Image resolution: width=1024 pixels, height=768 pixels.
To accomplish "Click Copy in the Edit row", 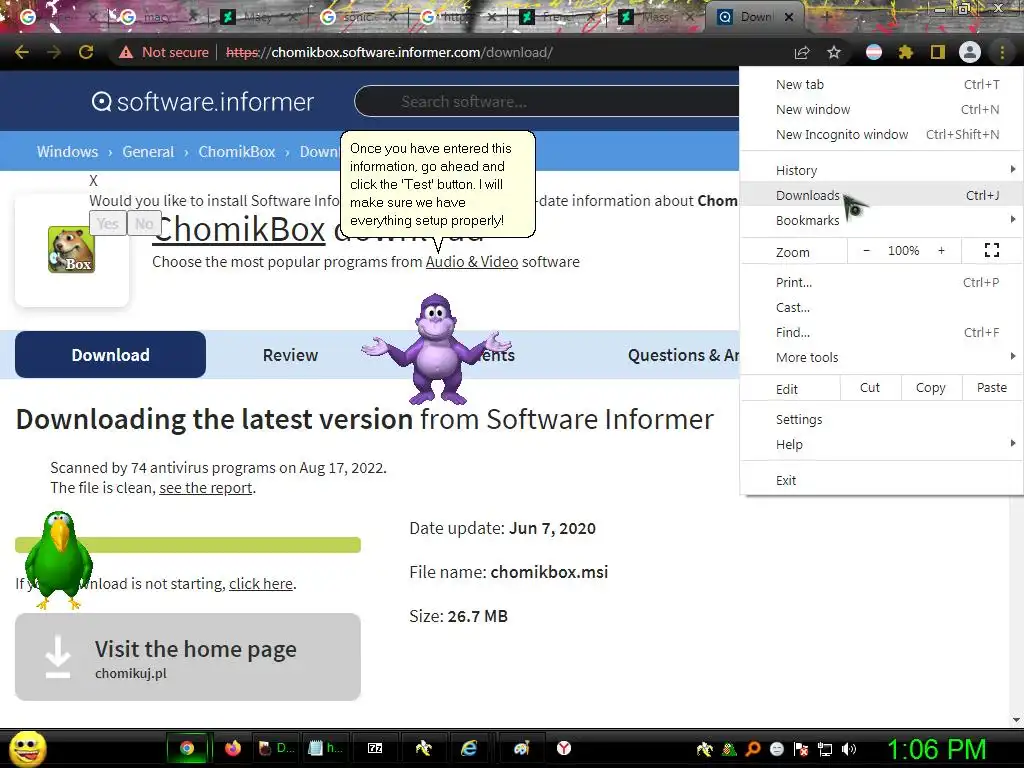I will point(931,388).
